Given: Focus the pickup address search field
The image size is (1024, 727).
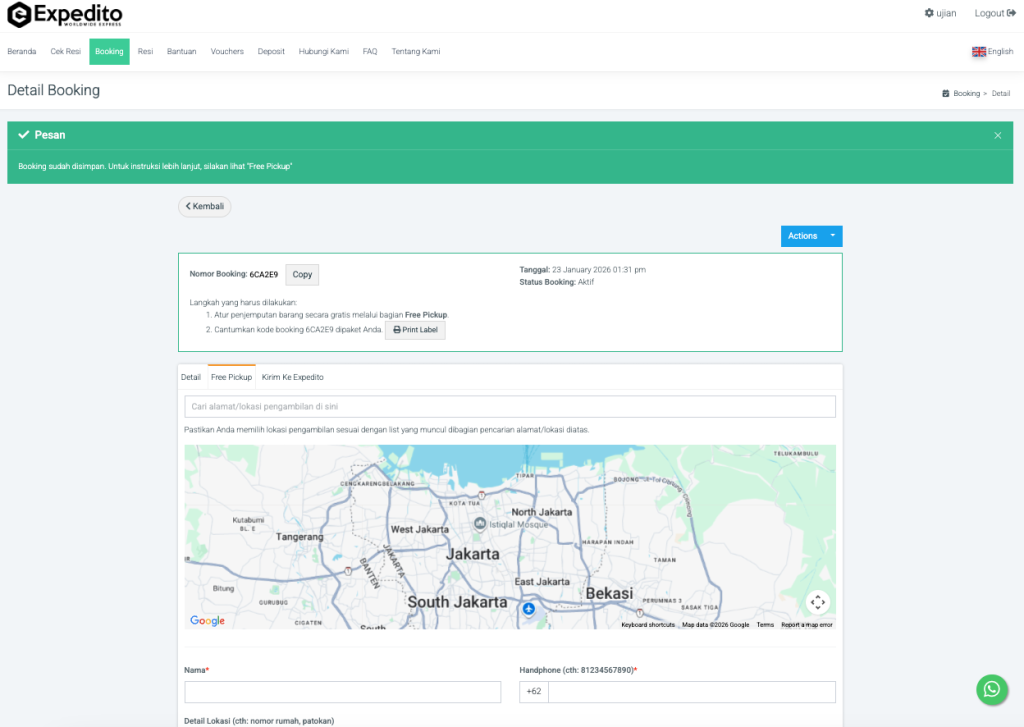Looking at the screenshot, I should [510, 407].
